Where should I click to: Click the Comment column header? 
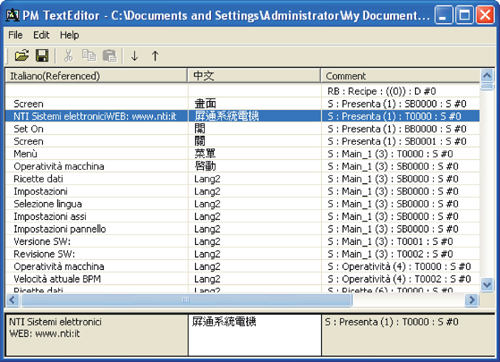click(x=401, y=76)
